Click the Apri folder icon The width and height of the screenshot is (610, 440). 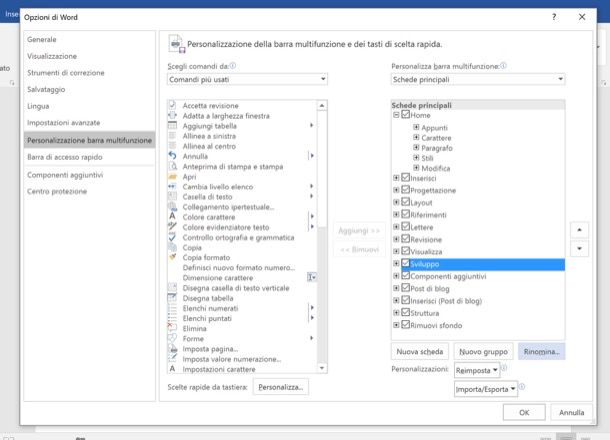click(x=172, y=176)
